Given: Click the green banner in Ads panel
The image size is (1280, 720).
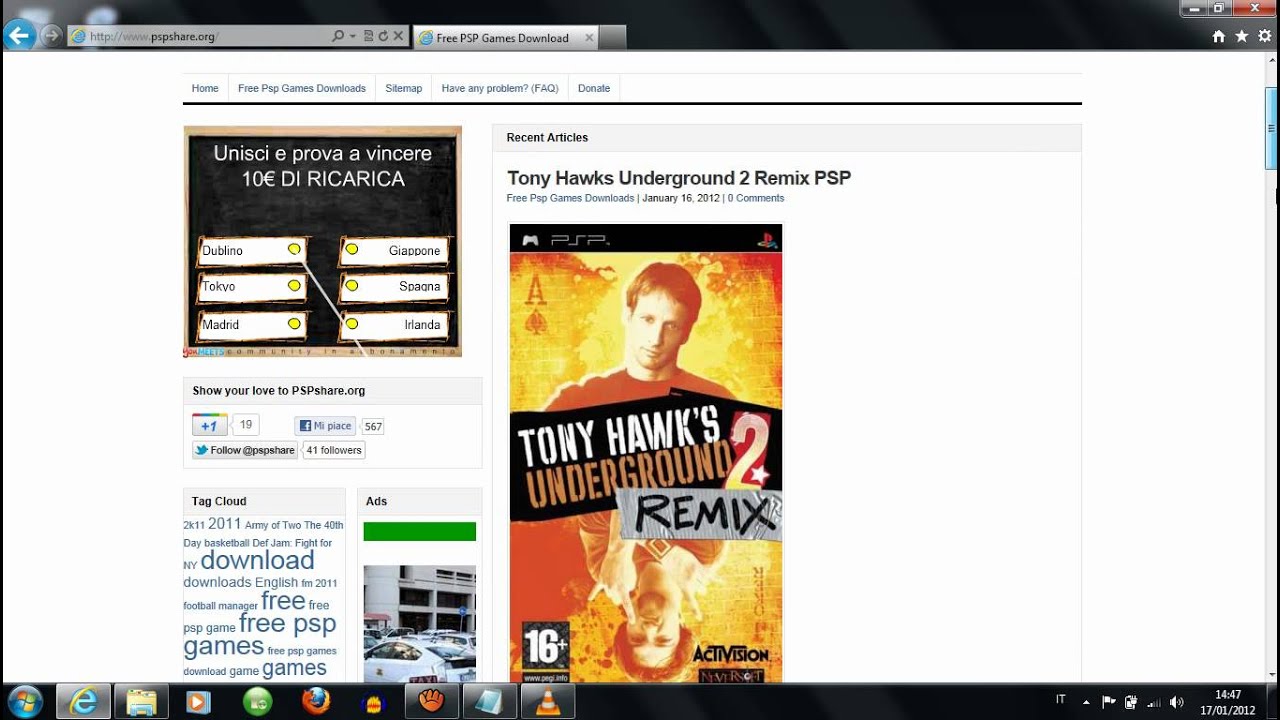Looking at the screenshot, I should tap(419, 531).
